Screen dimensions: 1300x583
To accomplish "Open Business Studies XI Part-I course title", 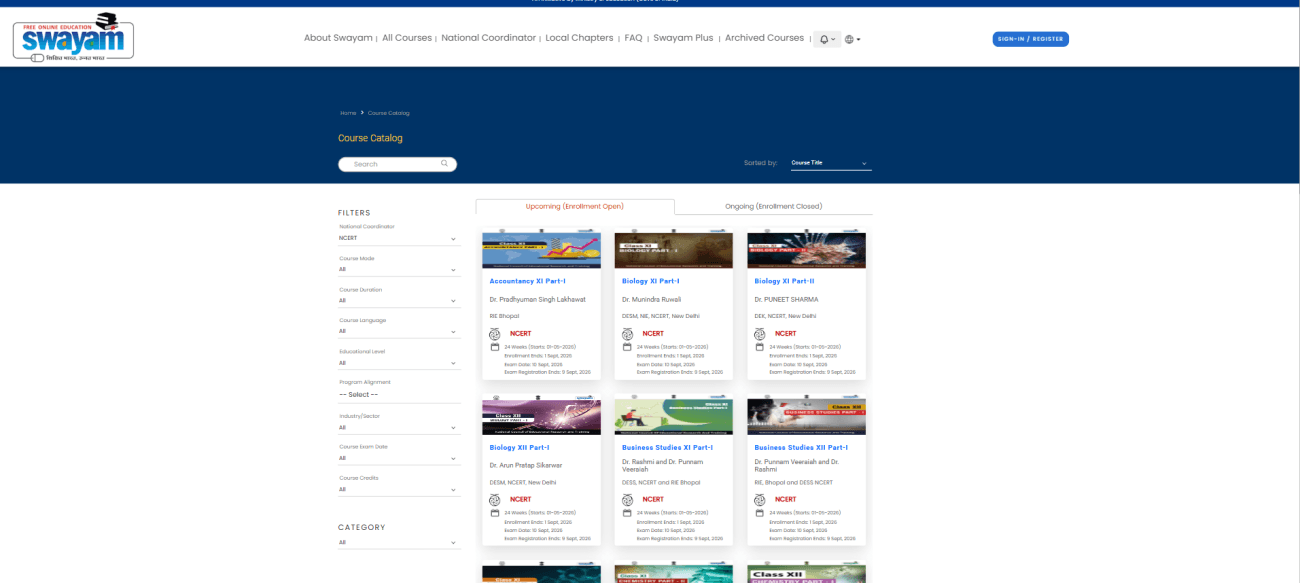I will pyautogui.click(x=667, y=448).
